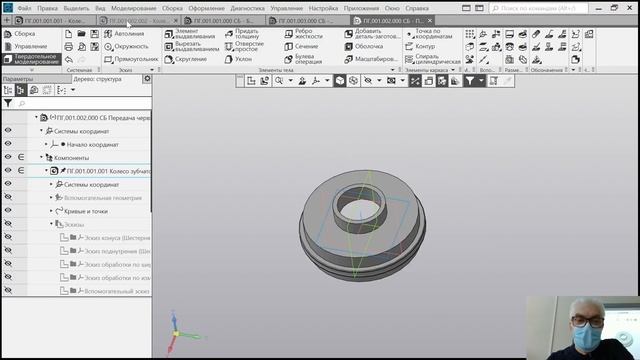Show hidden Эскизы group
The width and height of the screenshot is (640, 360).
pos(8,224)
